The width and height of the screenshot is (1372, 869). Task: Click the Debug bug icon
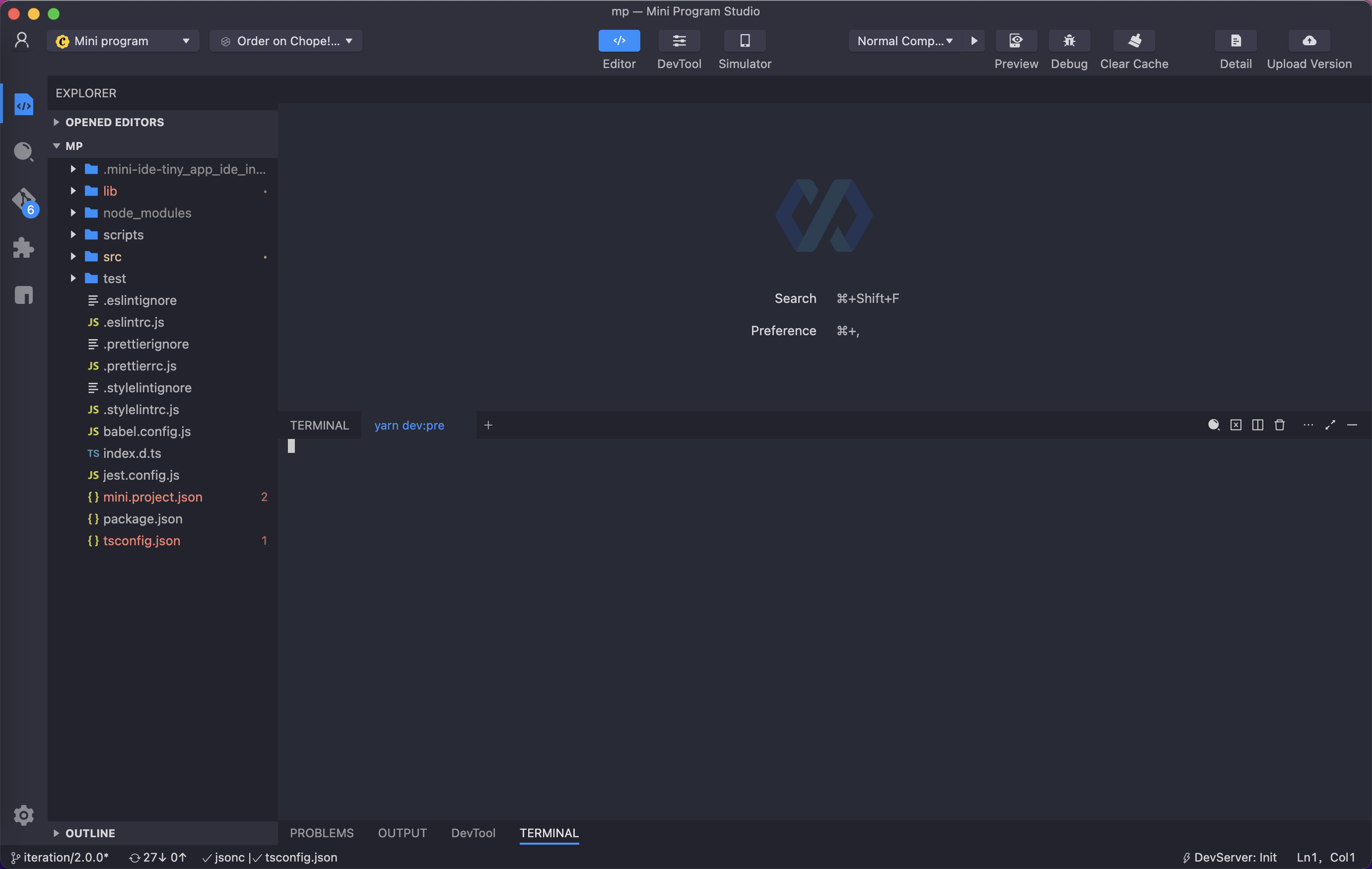(x=1068, y=40)
